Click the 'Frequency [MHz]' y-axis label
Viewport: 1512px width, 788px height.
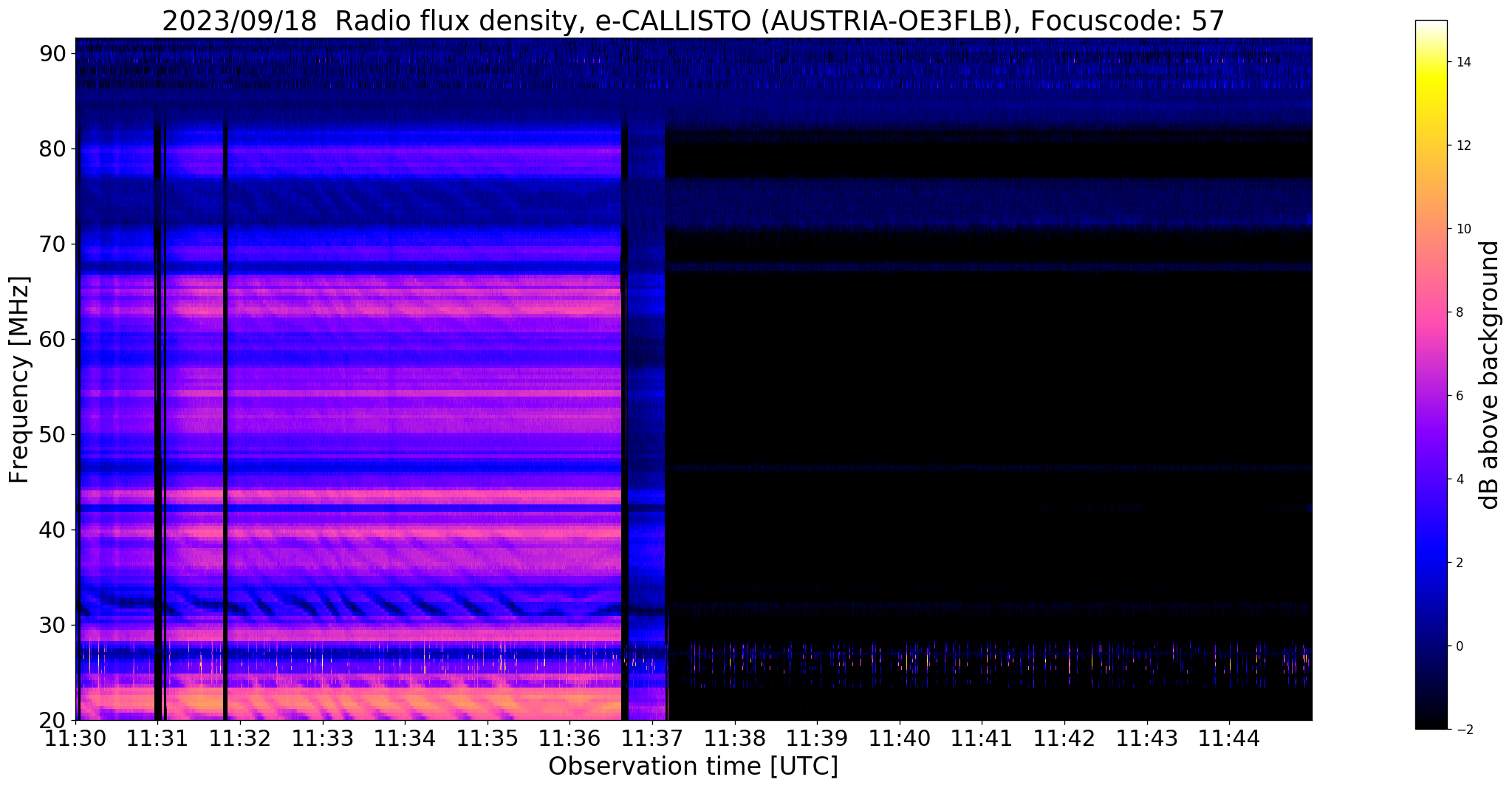[20, 380]
